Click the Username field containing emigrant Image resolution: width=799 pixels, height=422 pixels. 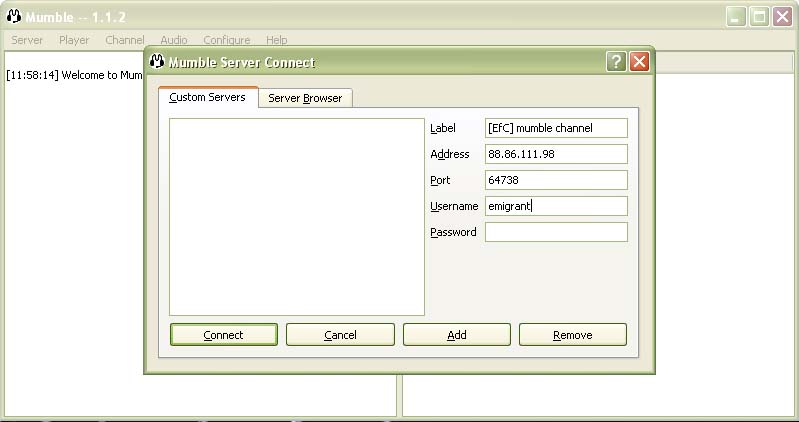556,206
